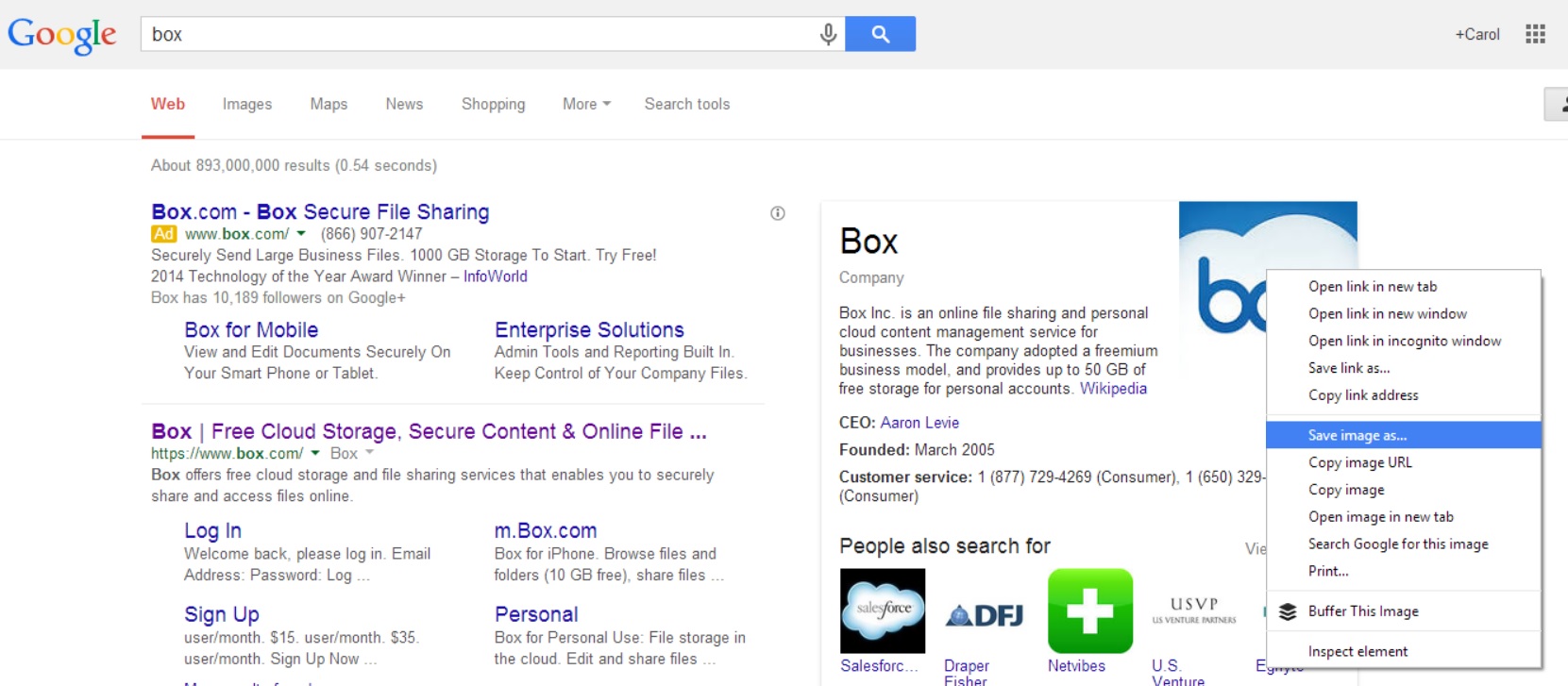The image size is (1568, 686).
Task: Open the Draper Fisher caption link
Action: pyautogui.click(x=967, y=673)
